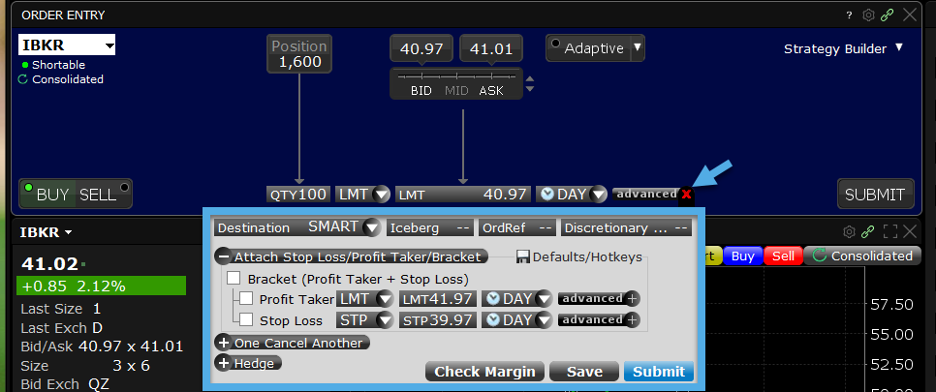Close advanced panel with red X

coord(686,194)
